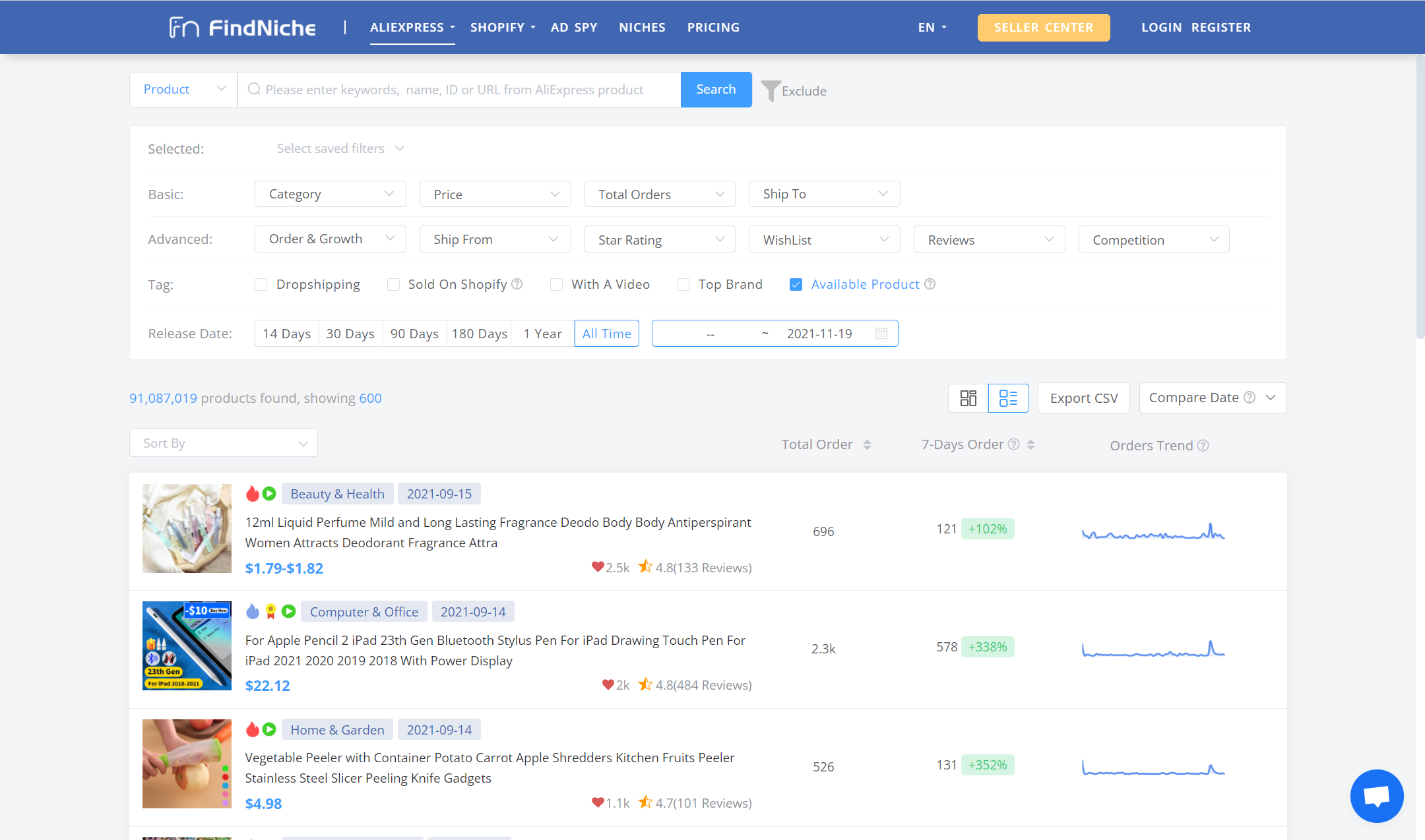This screenshot has height=840, width=1425.
Task: Go to PRICING page
Action: [x=713, y=28]
